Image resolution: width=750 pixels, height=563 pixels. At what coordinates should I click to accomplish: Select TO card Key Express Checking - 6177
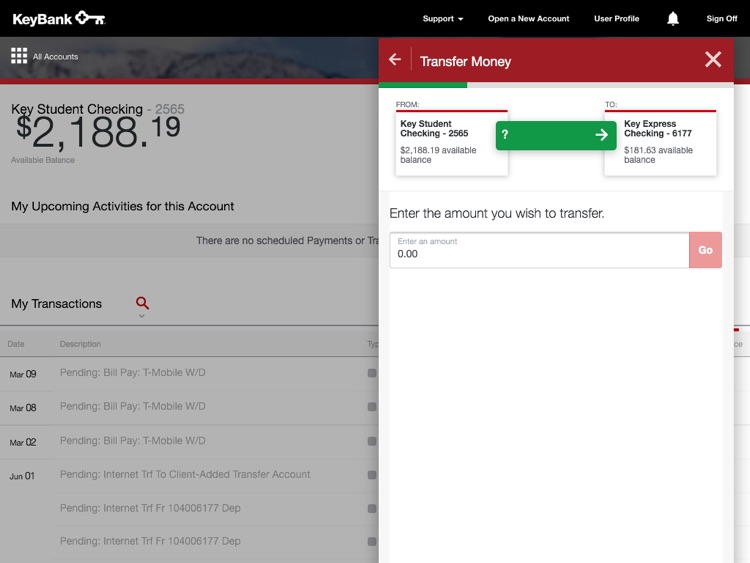point(661,143)
